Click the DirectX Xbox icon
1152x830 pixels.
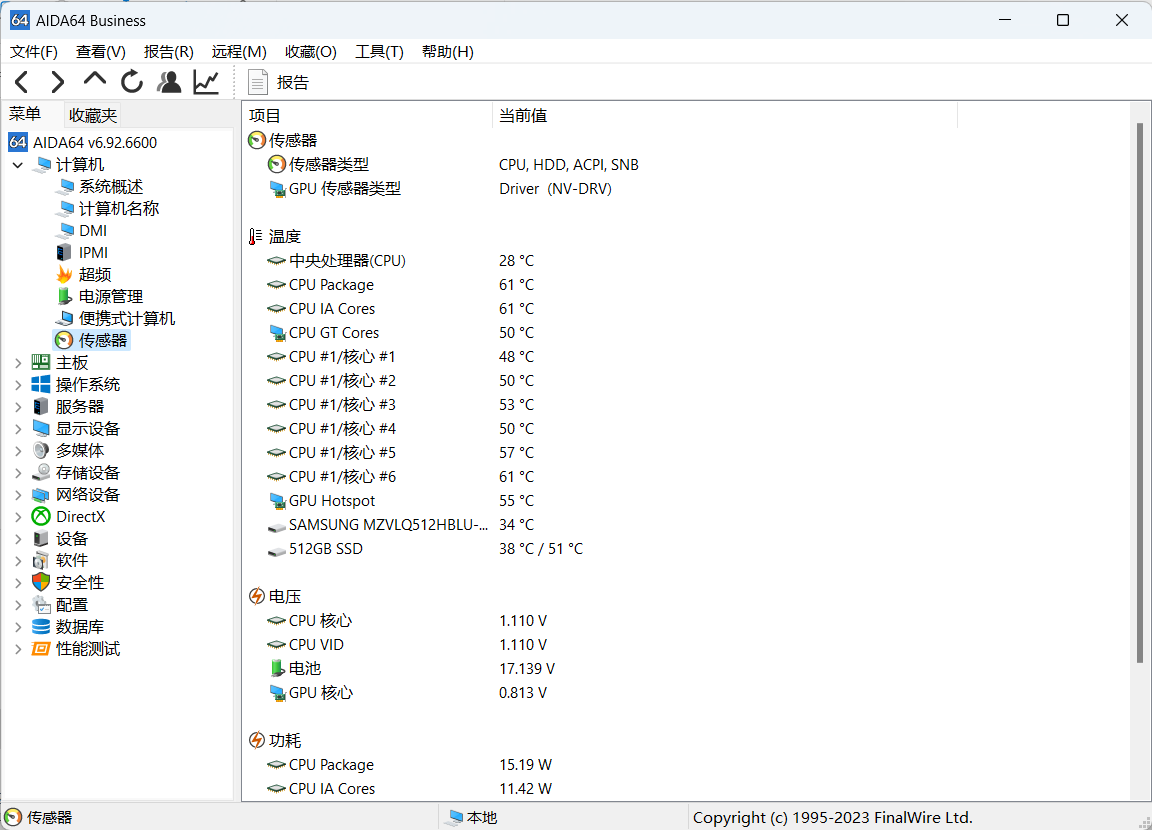coord(41,517)
